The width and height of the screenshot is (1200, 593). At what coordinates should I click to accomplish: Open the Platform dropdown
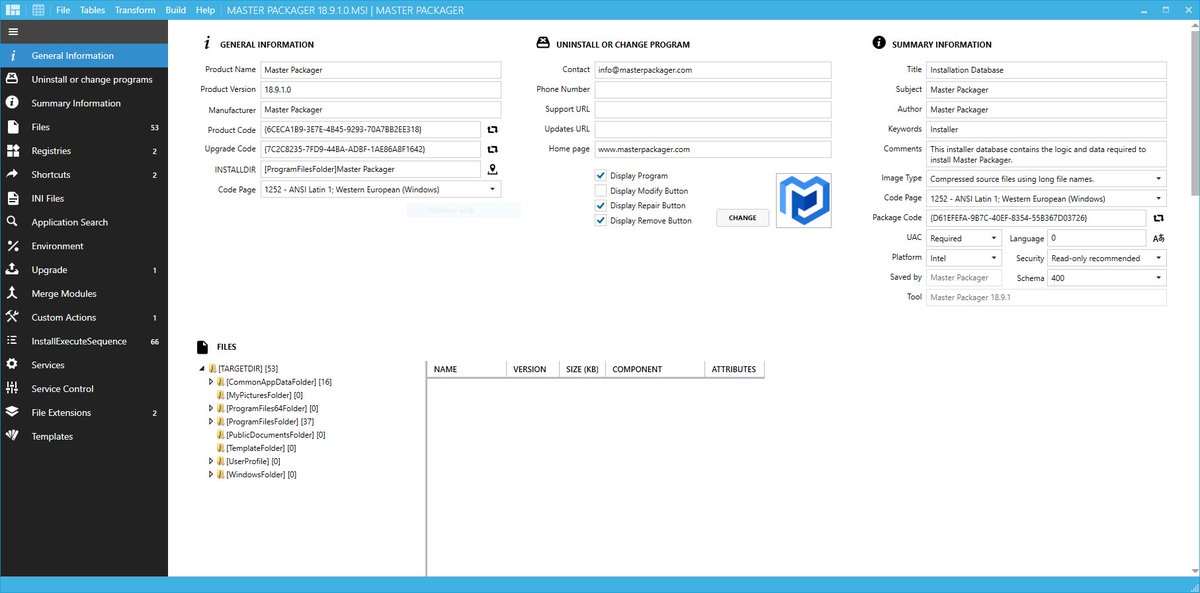(x=964, y=258)
